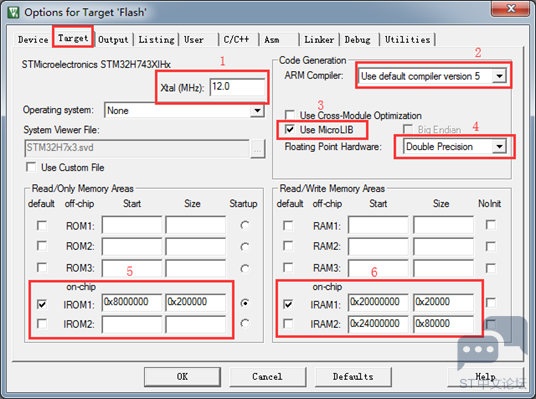Enable the Use Custom File checkbox
The width and height of the screenshot is (536, 399).
point(31,168)
